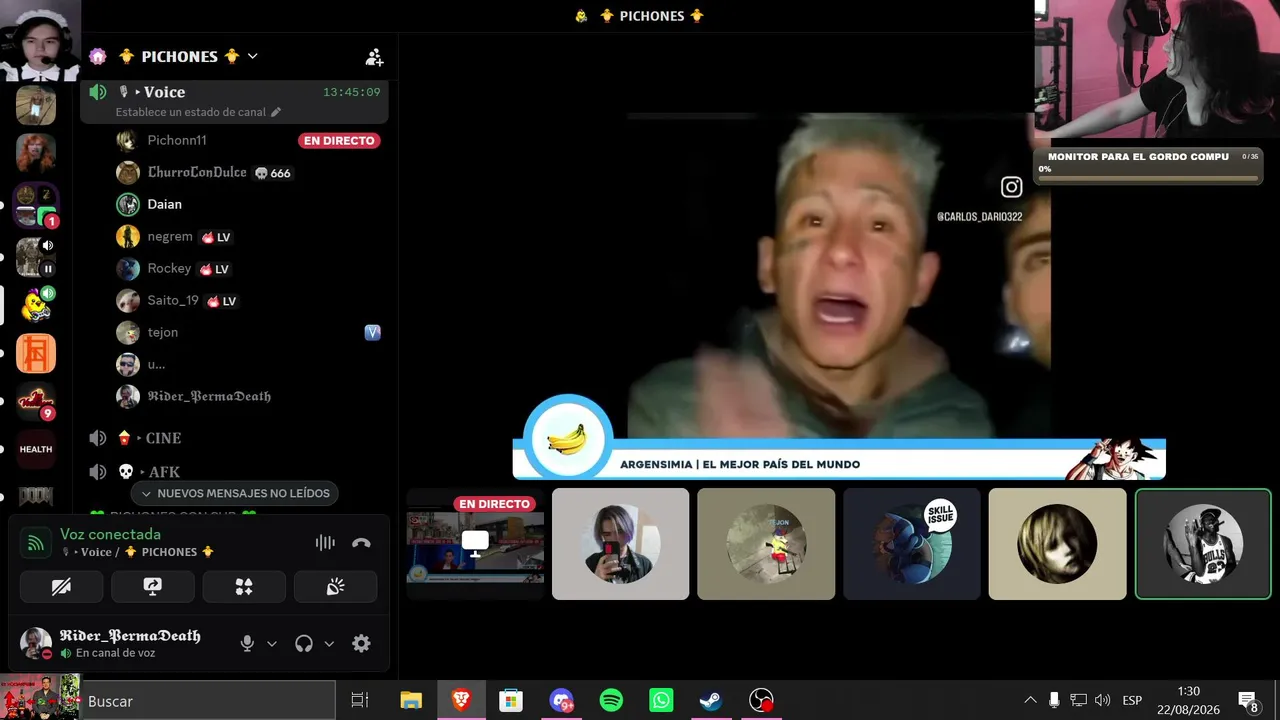
Task: Open the output device options chevron
Action: click(x=329, y=644)
